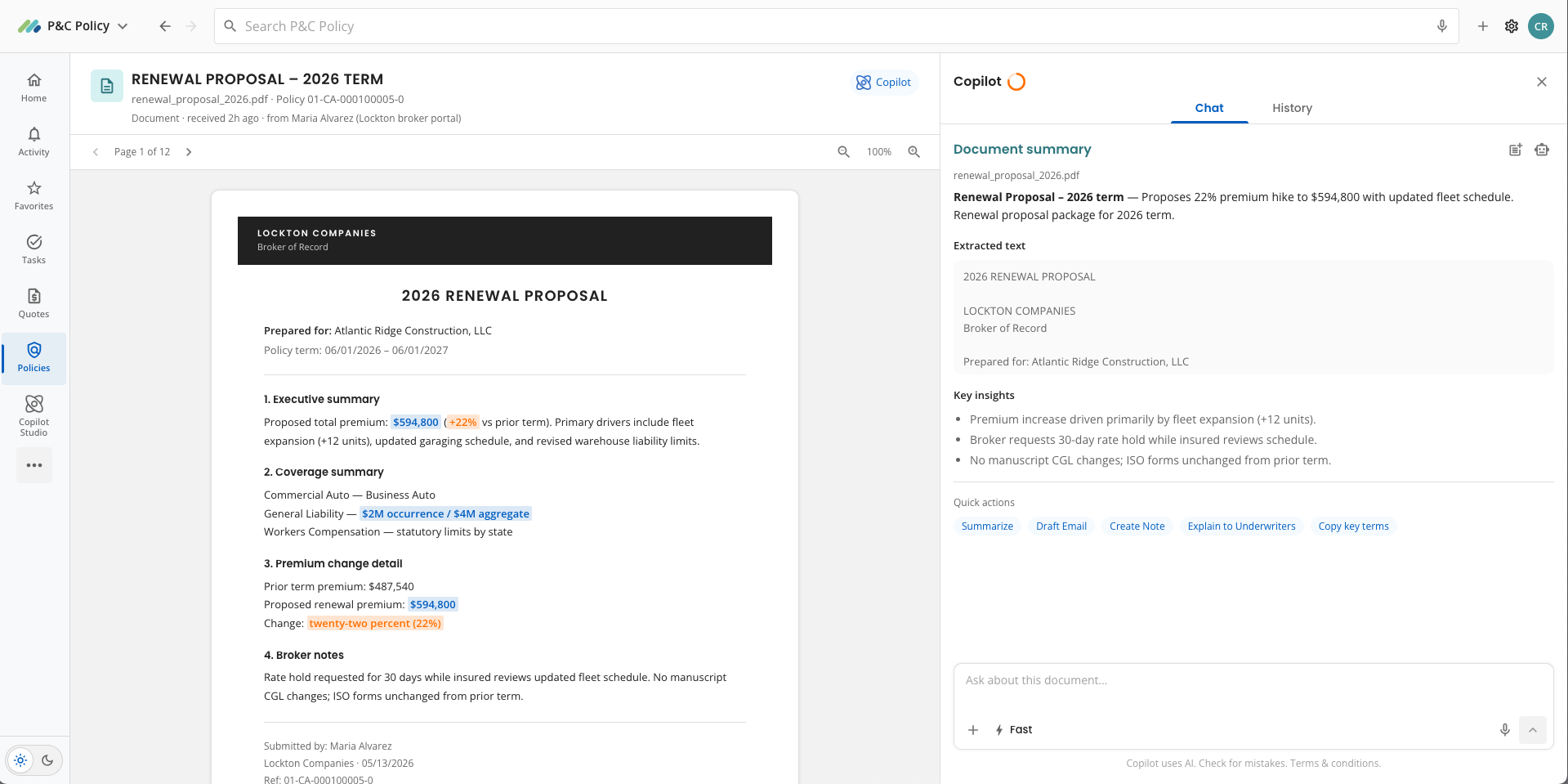Choose Explain to Underwriters quick action
The image size is (1568, 784).
point(1241,526)
